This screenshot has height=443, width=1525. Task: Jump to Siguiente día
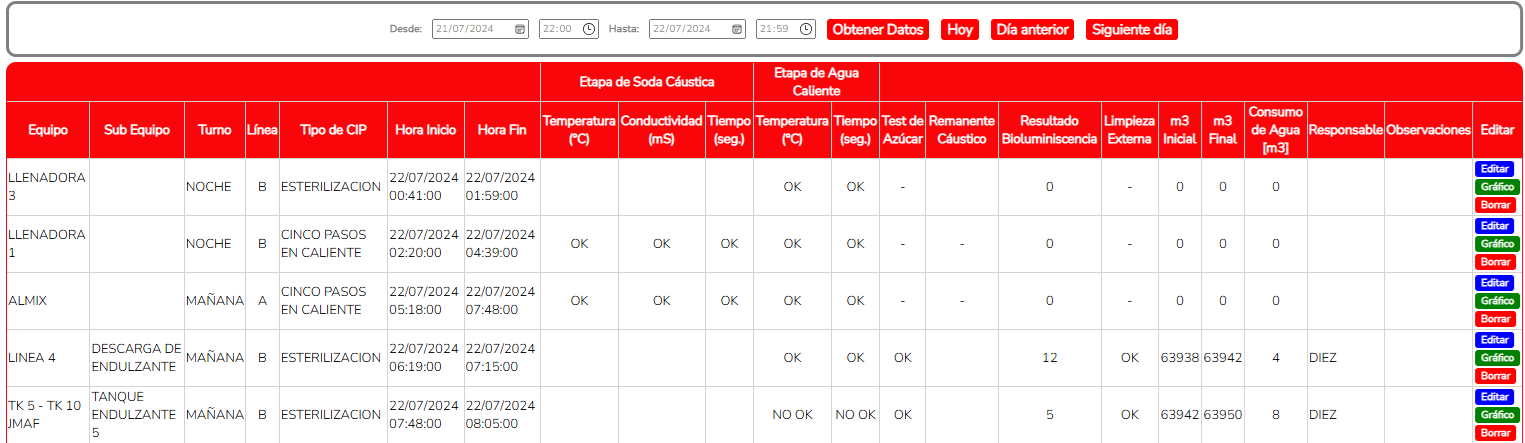(x=1132, y=30)
